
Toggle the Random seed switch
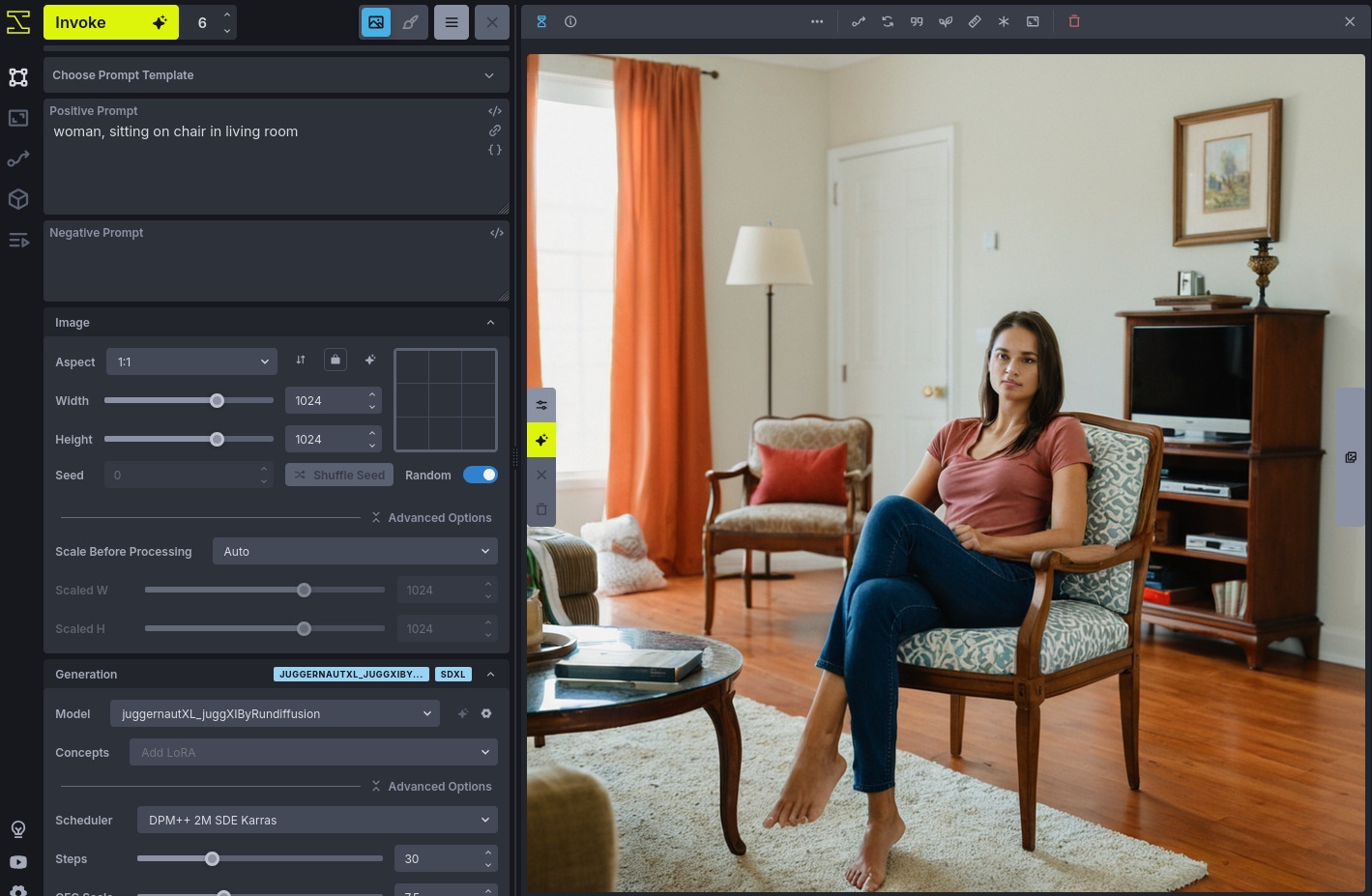point(481,475)
